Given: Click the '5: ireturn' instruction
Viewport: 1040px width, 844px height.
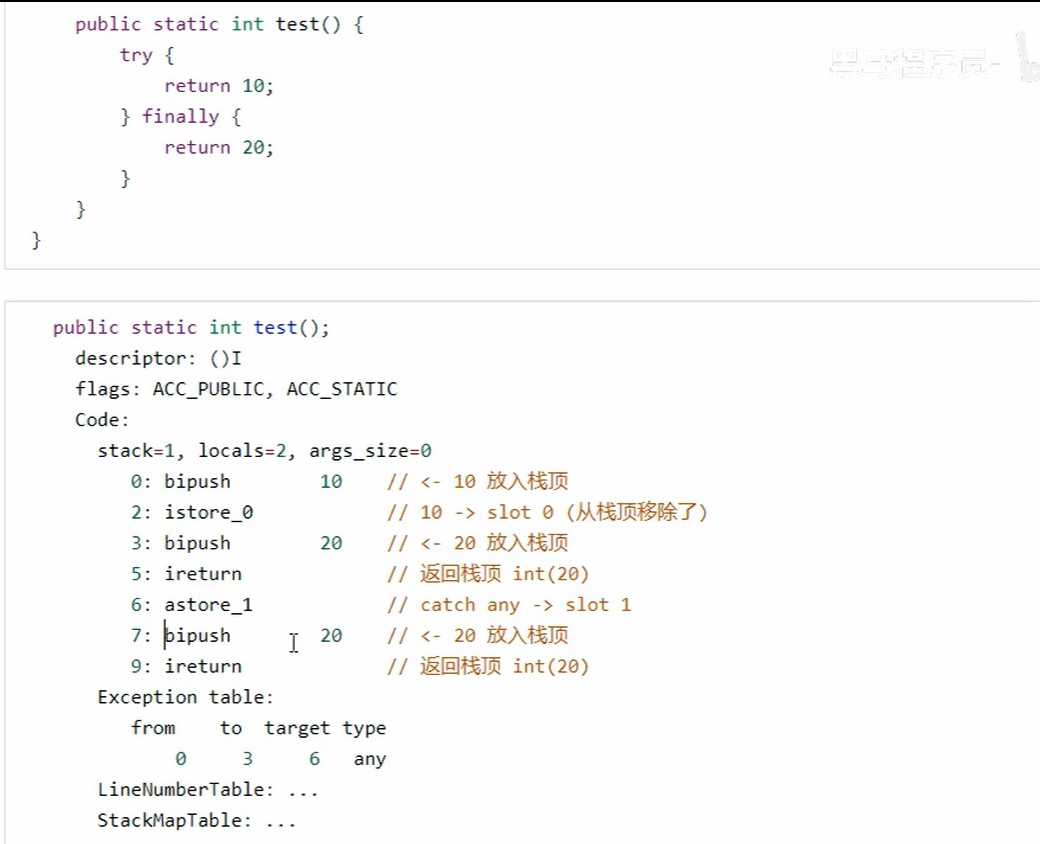Looking at the screenshot, I should 186,574.
